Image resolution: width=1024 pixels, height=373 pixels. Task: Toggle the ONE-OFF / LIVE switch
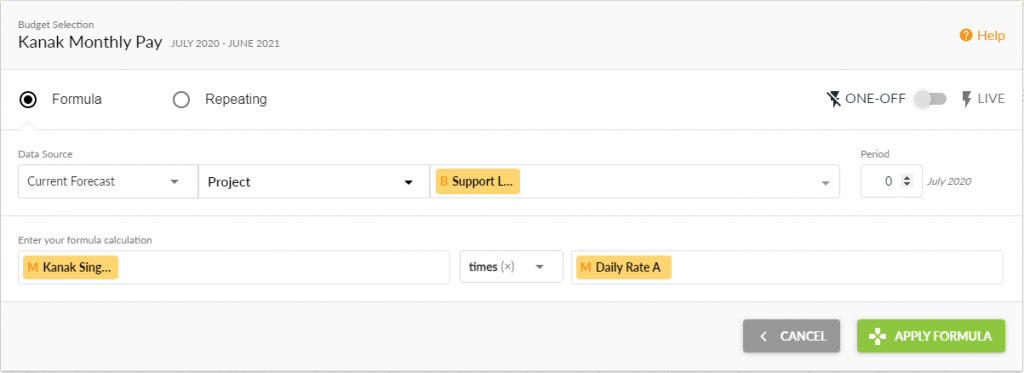tap(930, 99)
